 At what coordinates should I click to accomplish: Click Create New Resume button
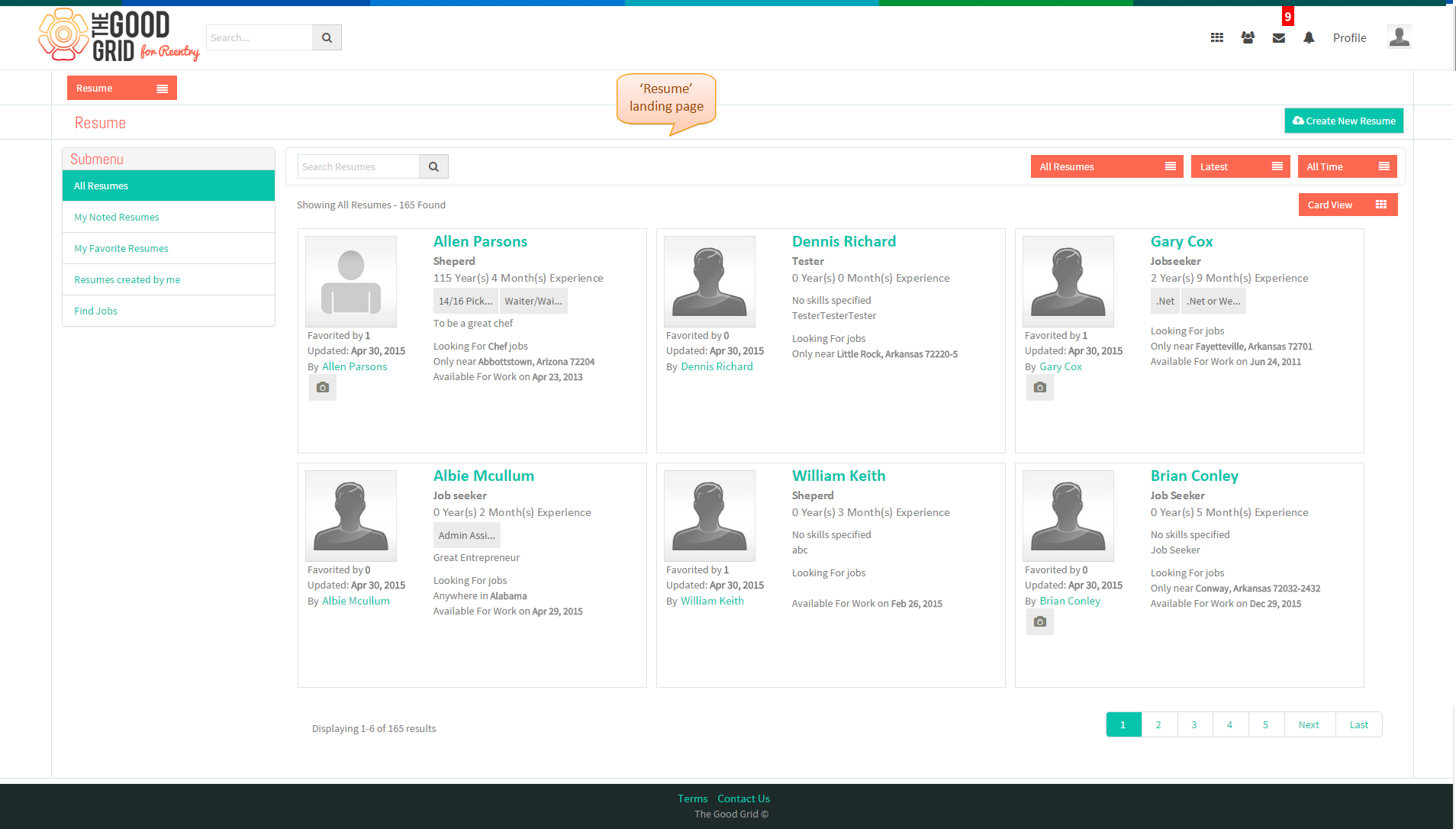[1344, 121]
